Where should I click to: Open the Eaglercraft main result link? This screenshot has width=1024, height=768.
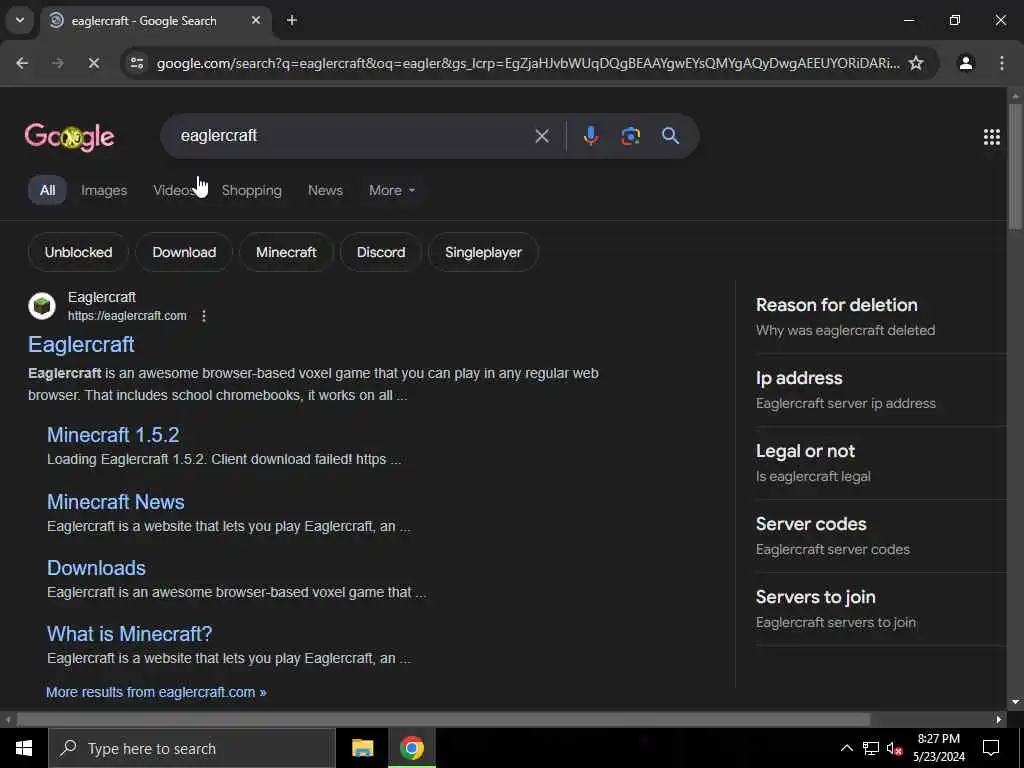pos(81,344)
